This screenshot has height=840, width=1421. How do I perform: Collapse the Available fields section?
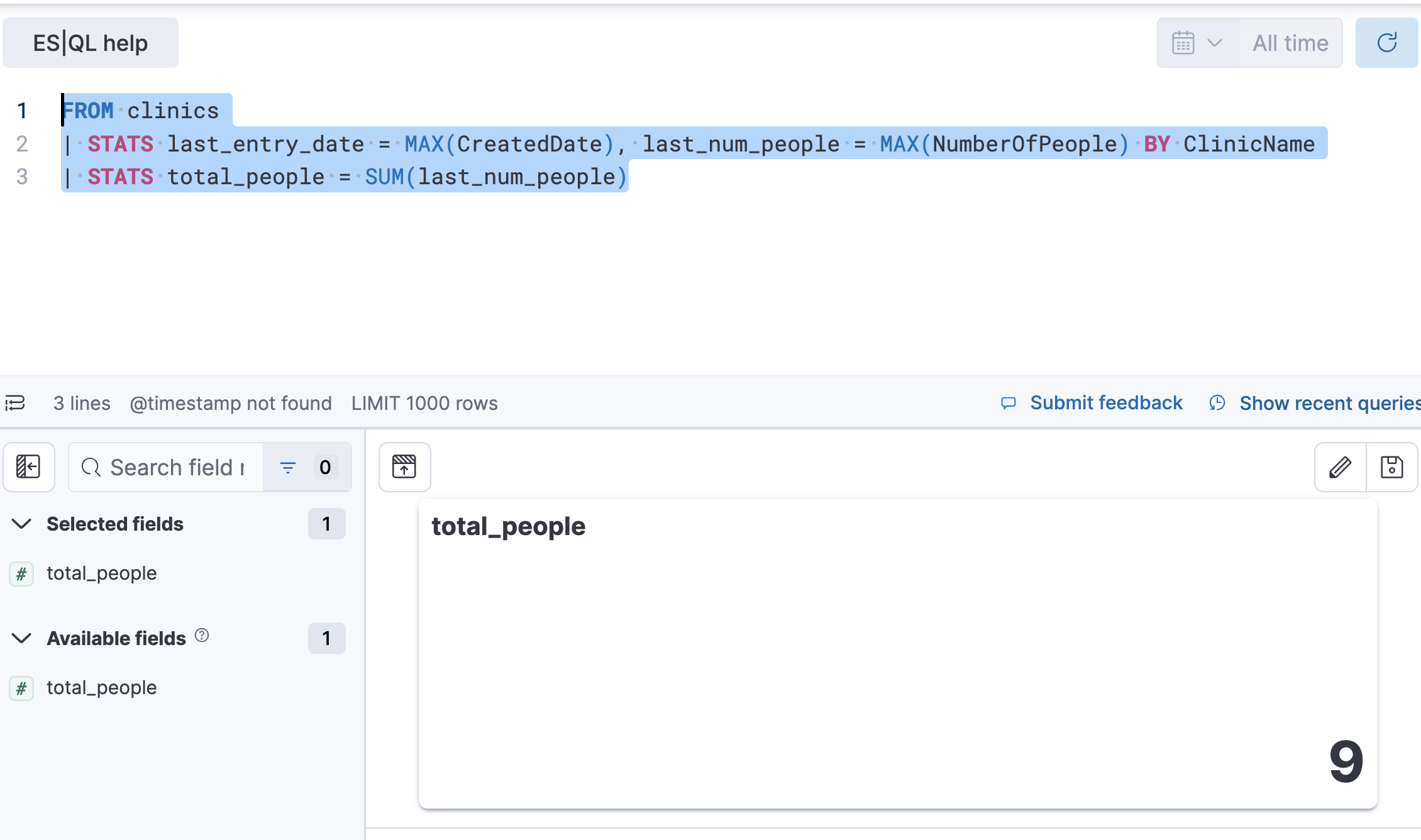[22, 638]
